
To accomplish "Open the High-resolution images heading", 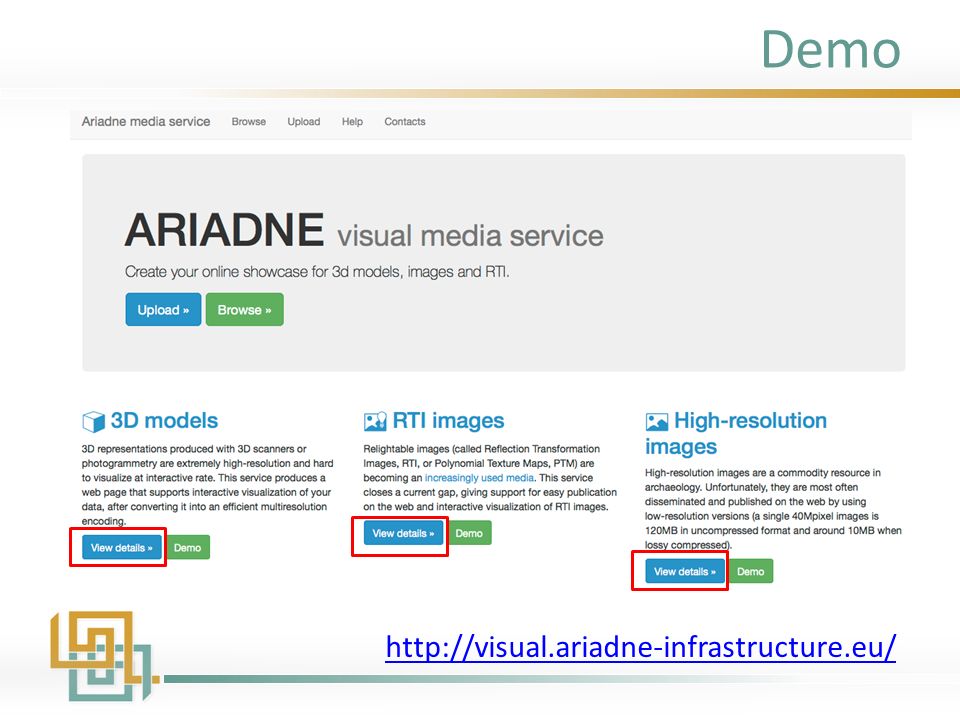I will tap(736, 433).
